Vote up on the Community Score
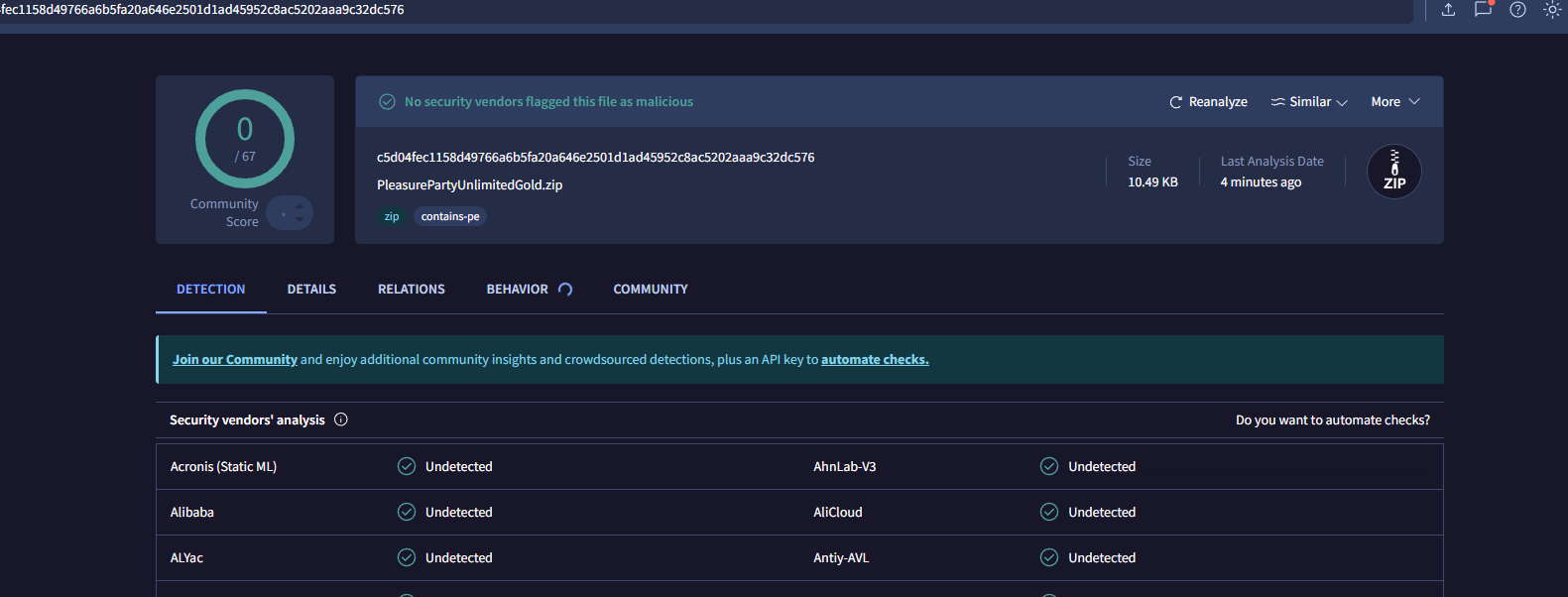The width and height of the screenshot is (1568, 597). [300, 206]
